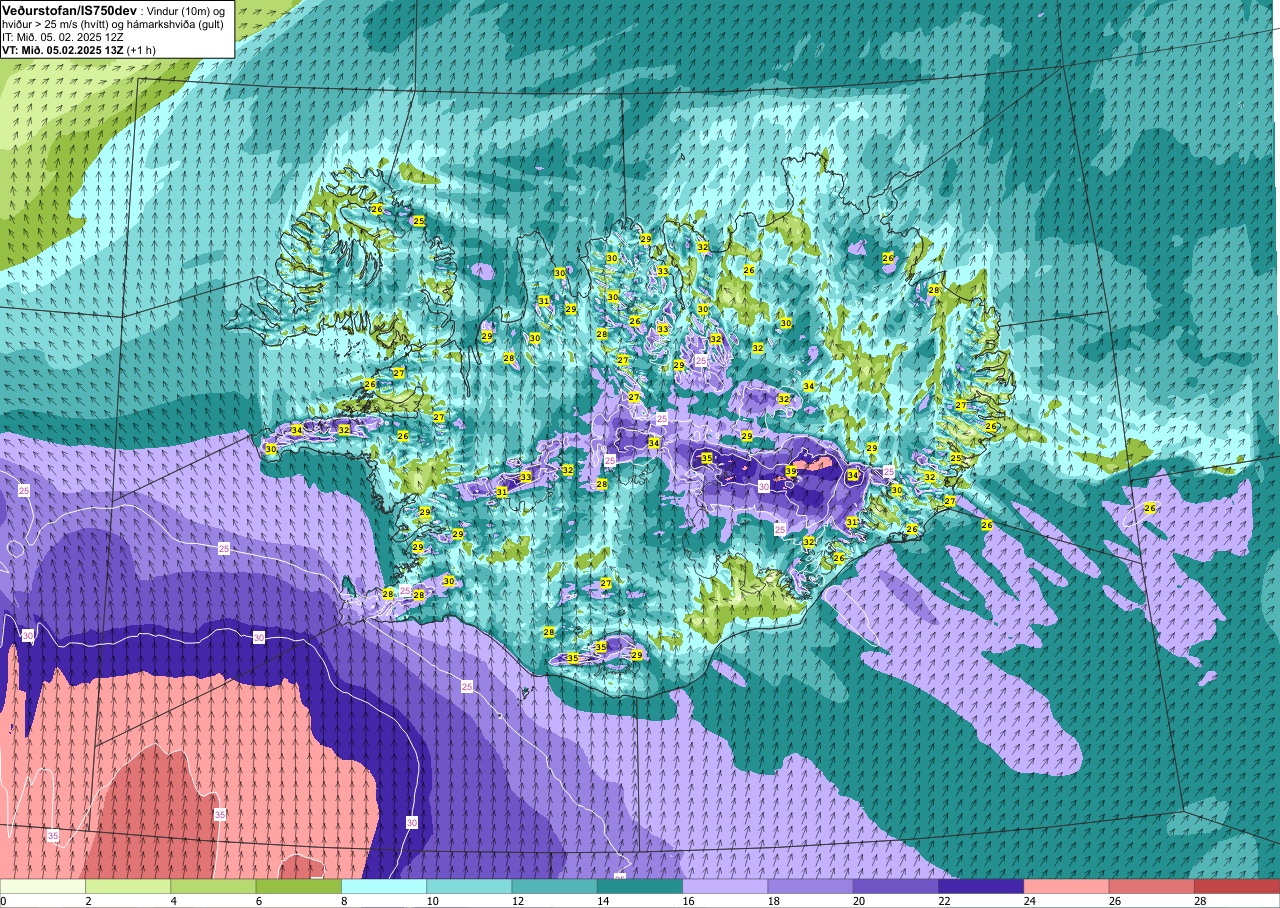Select the 22–24 m/s dark indigo legend swatch
The width and height of the screenshot is (1280, 908).
click(x=981, y=886)
